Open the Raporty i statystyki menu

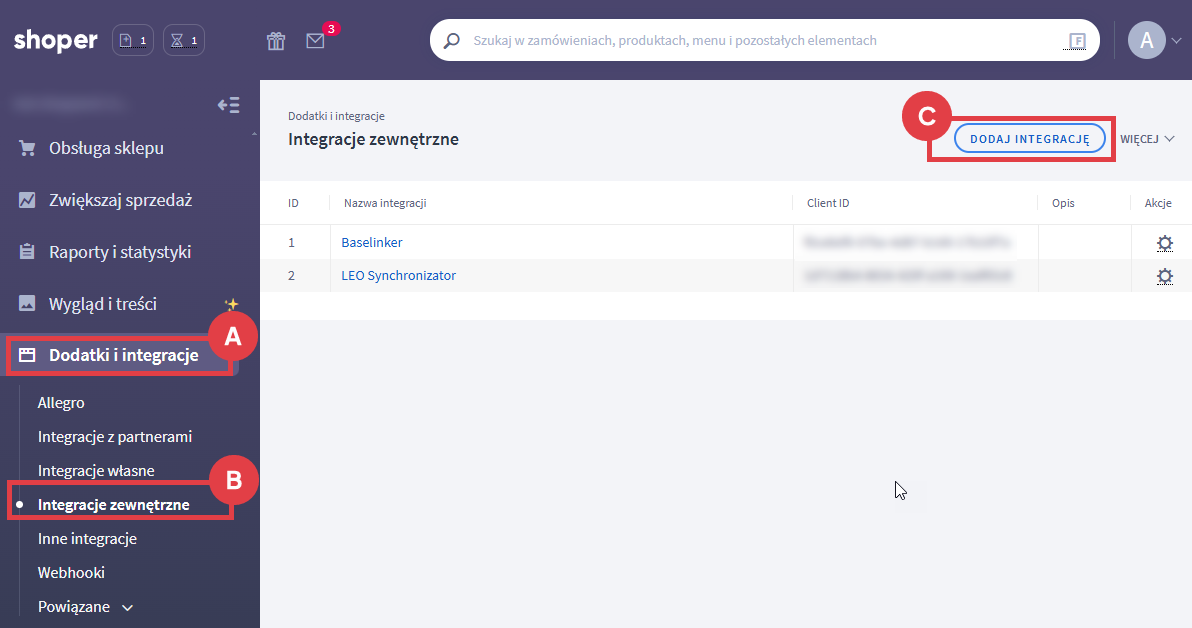click(x=119, y=252)
